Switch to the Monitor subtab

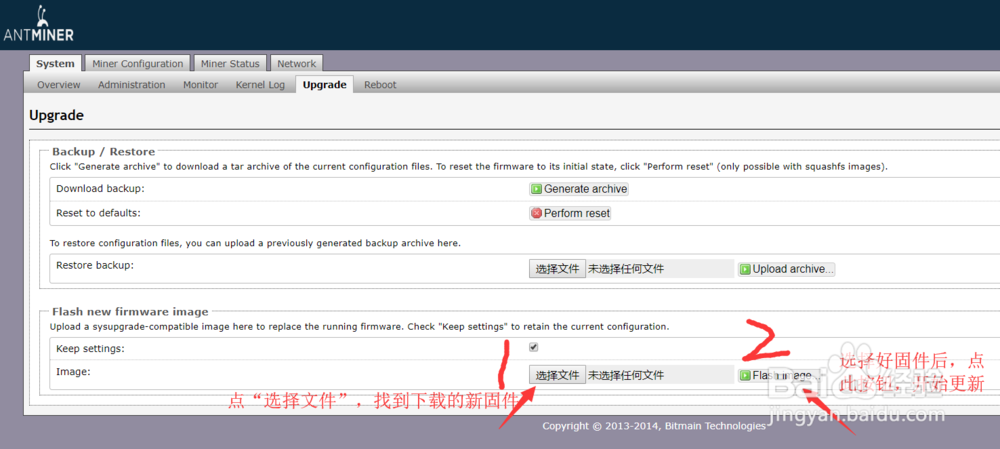point(200,84)
